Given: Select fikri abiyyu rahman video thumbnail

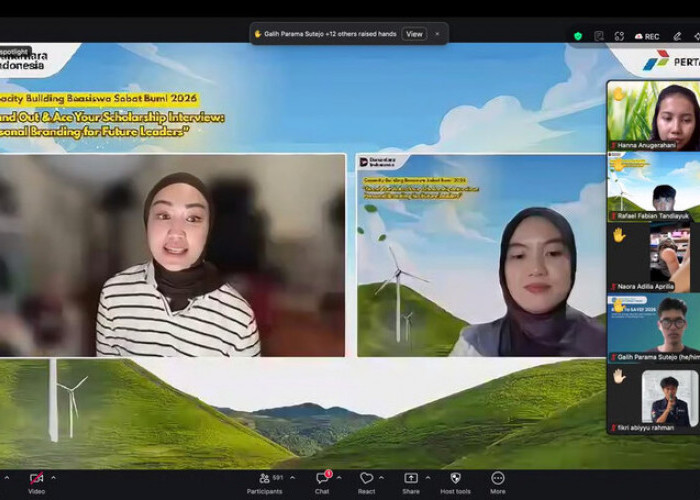Looking at the screenshot, I should (x=654, y=398).
